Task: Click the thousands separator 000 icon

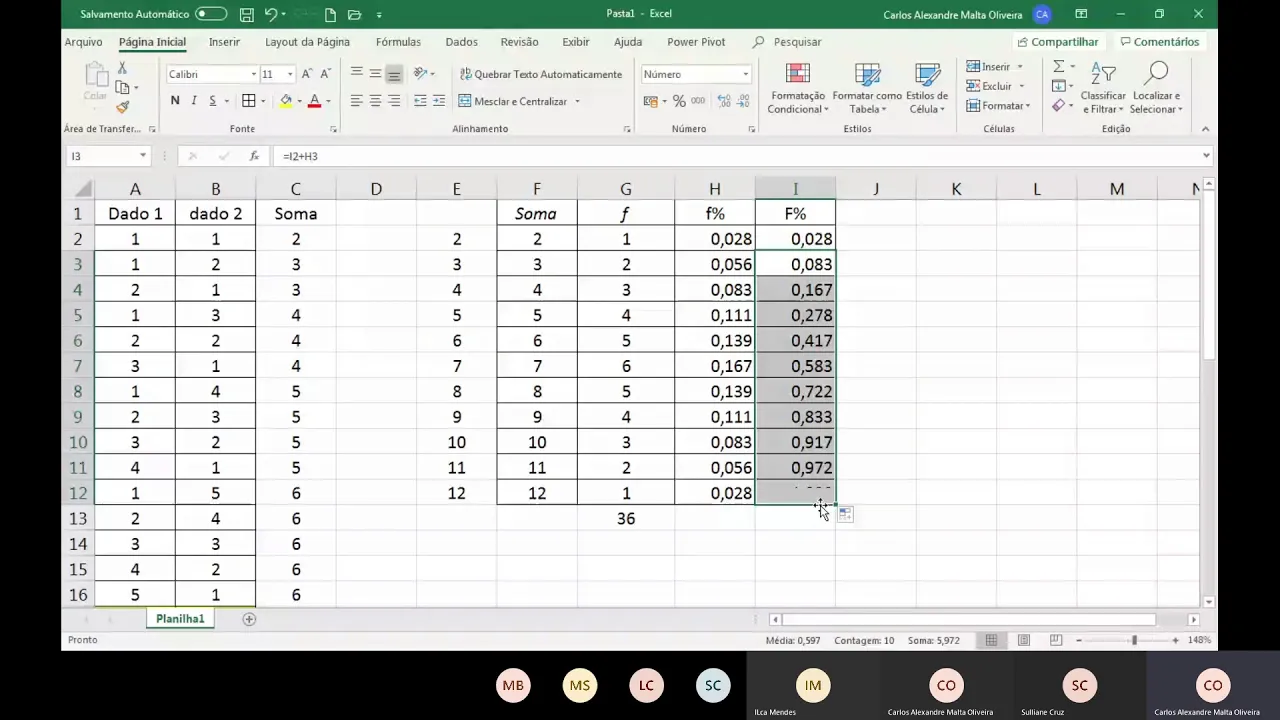Action: click(x=697, y=101)
